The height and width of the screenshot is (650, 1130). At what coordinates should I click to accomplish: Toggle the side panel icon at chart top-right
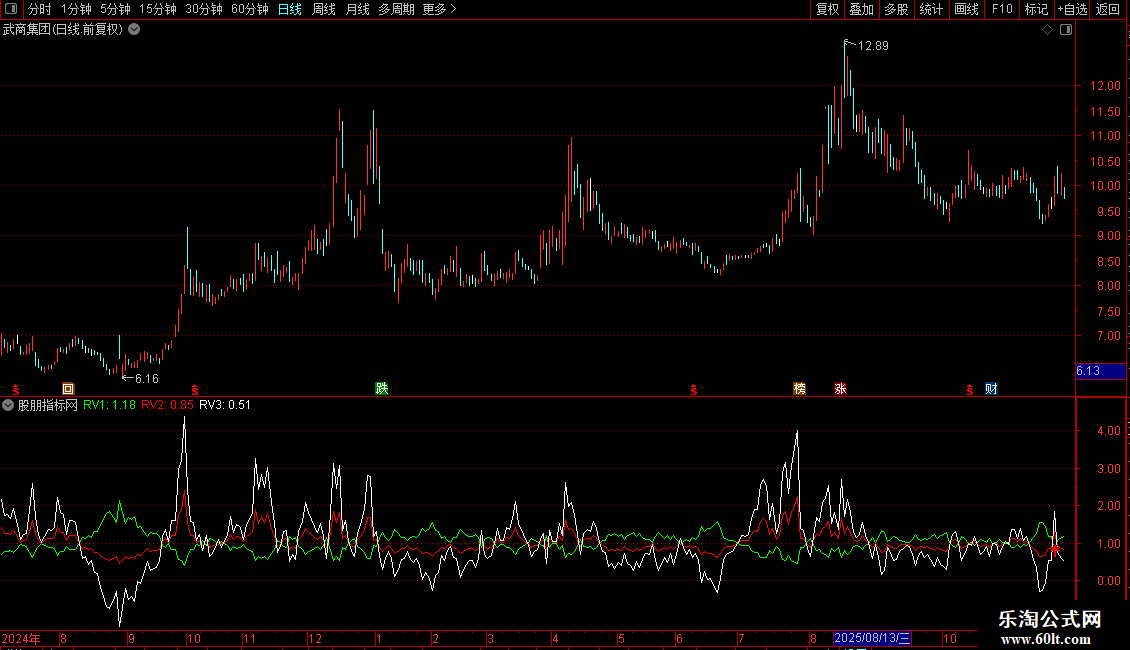1066,30
